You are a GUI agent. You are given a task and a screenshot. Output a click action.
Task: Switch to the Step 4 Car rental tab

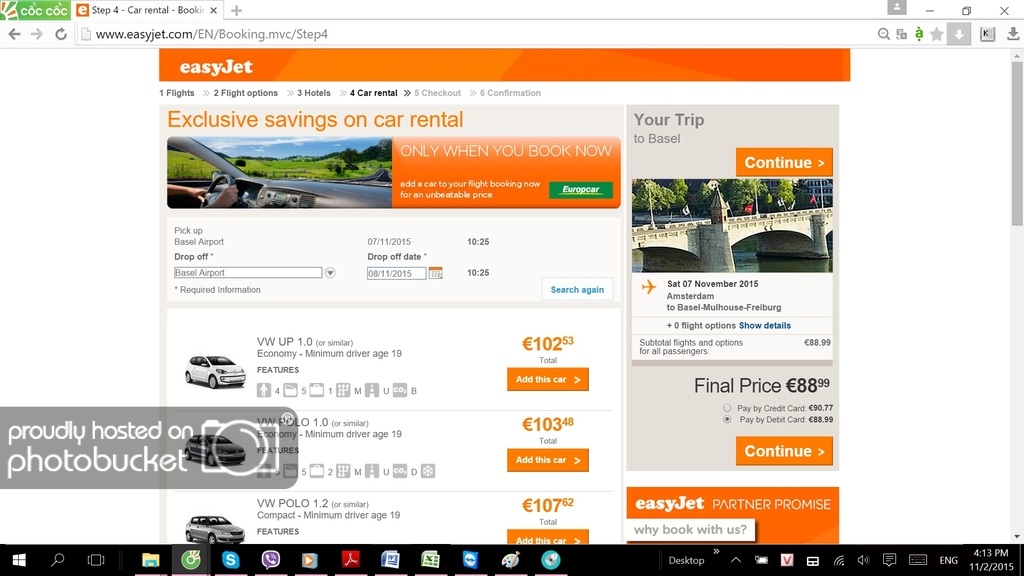pos(147,10)
